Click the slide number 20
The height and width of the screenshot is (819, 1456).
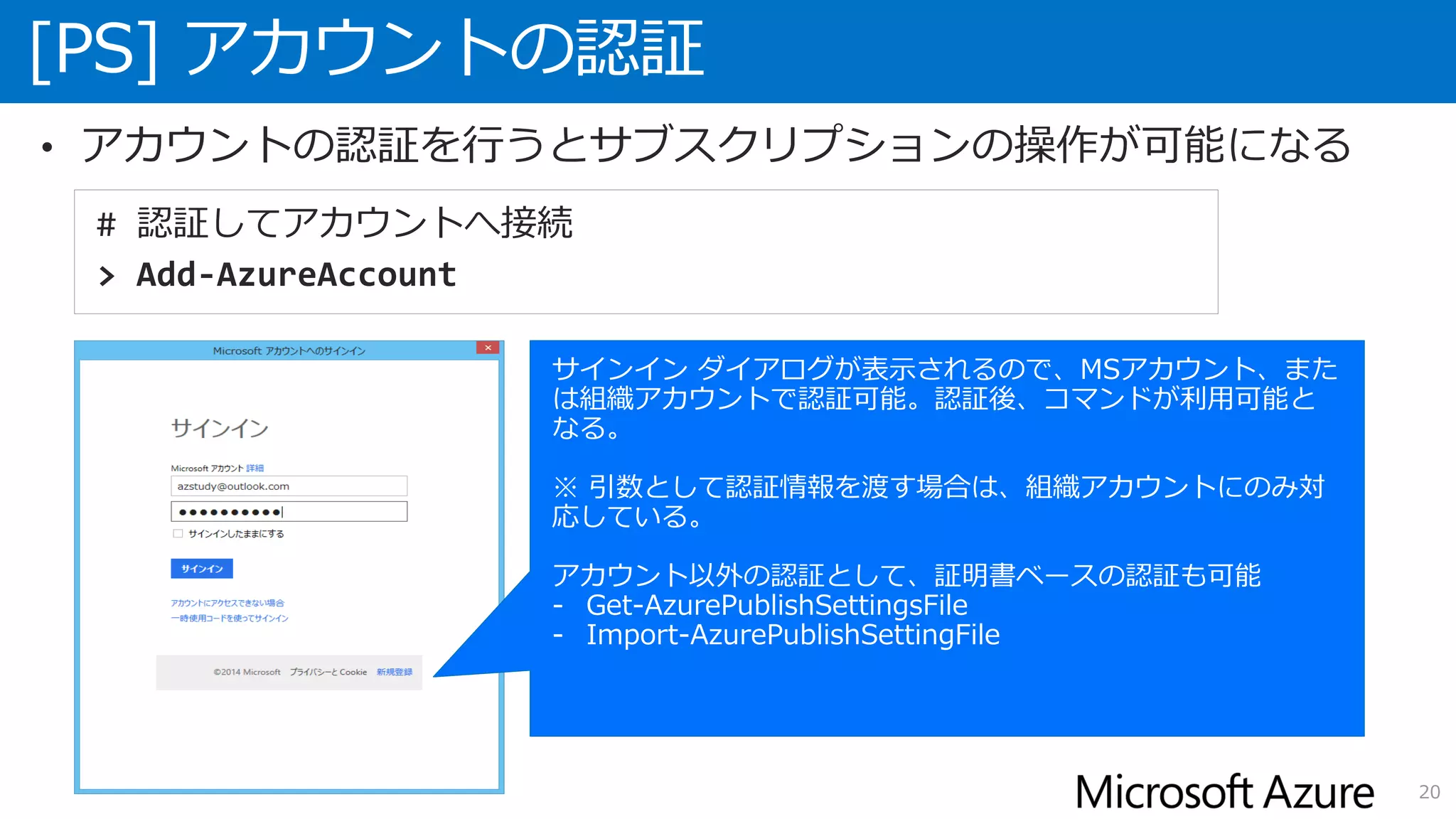coord(1429,792)
